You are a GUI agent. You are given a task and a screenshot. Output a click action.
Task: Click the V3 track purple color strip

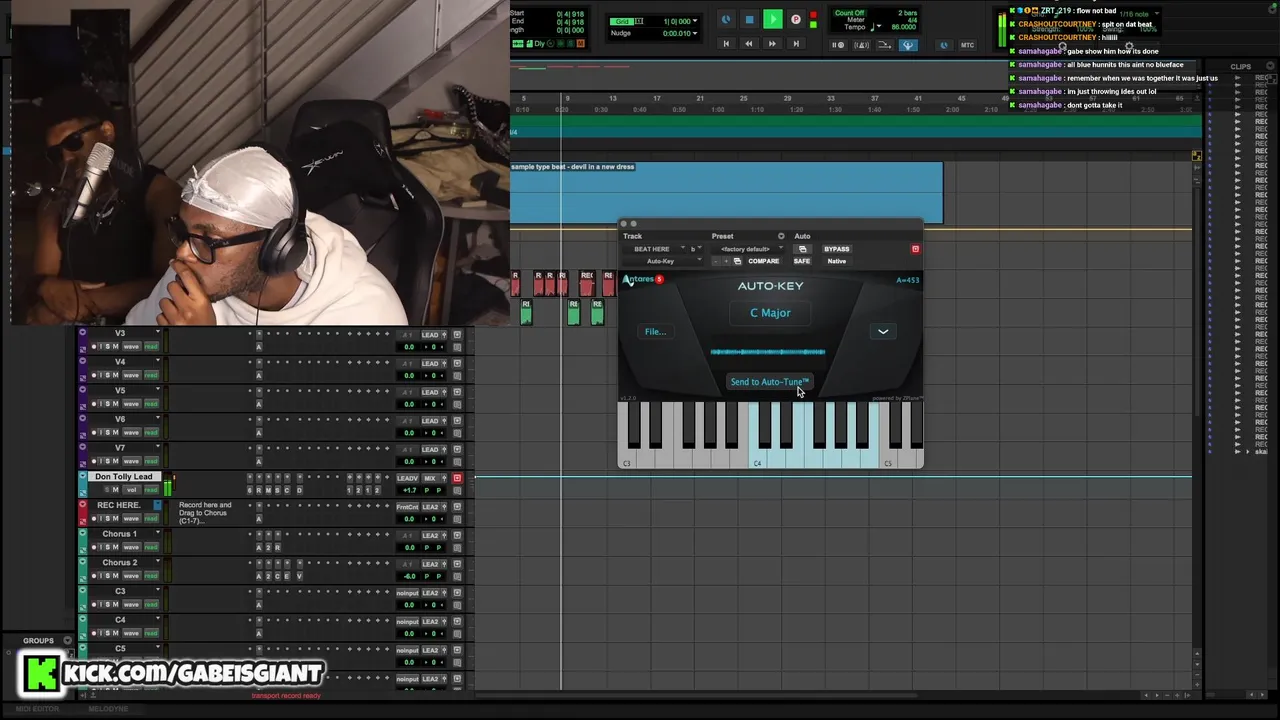tap(83, 340)
